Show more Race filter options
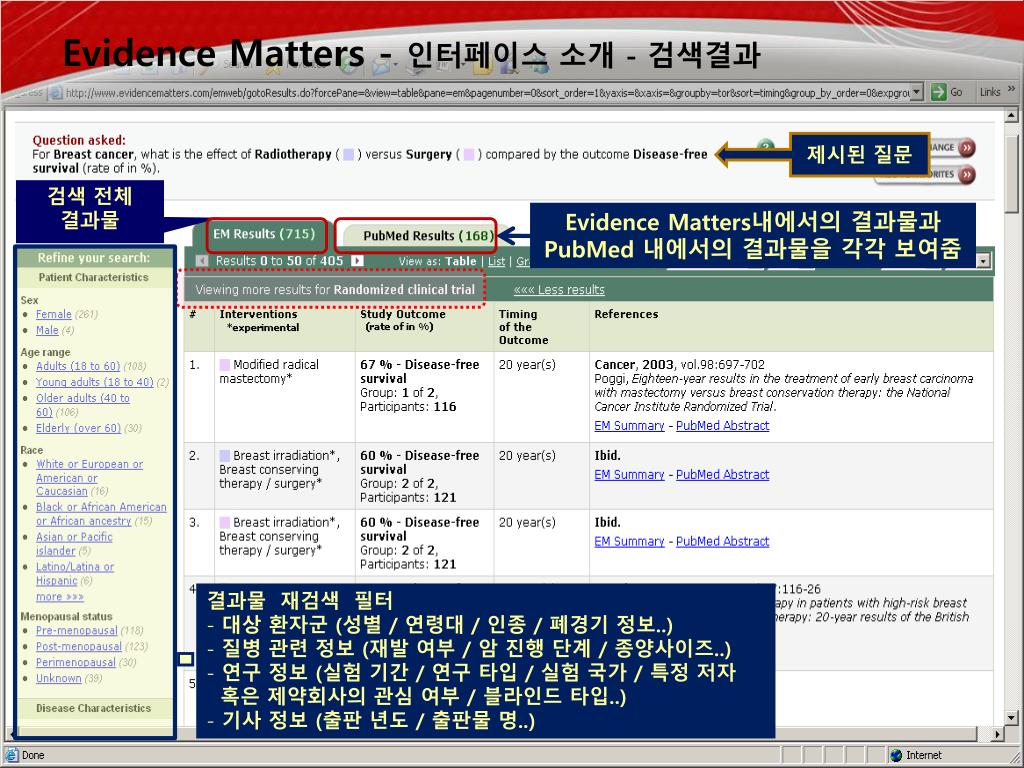This screenshot has height=768, width=1024. [x=59, y=597]
